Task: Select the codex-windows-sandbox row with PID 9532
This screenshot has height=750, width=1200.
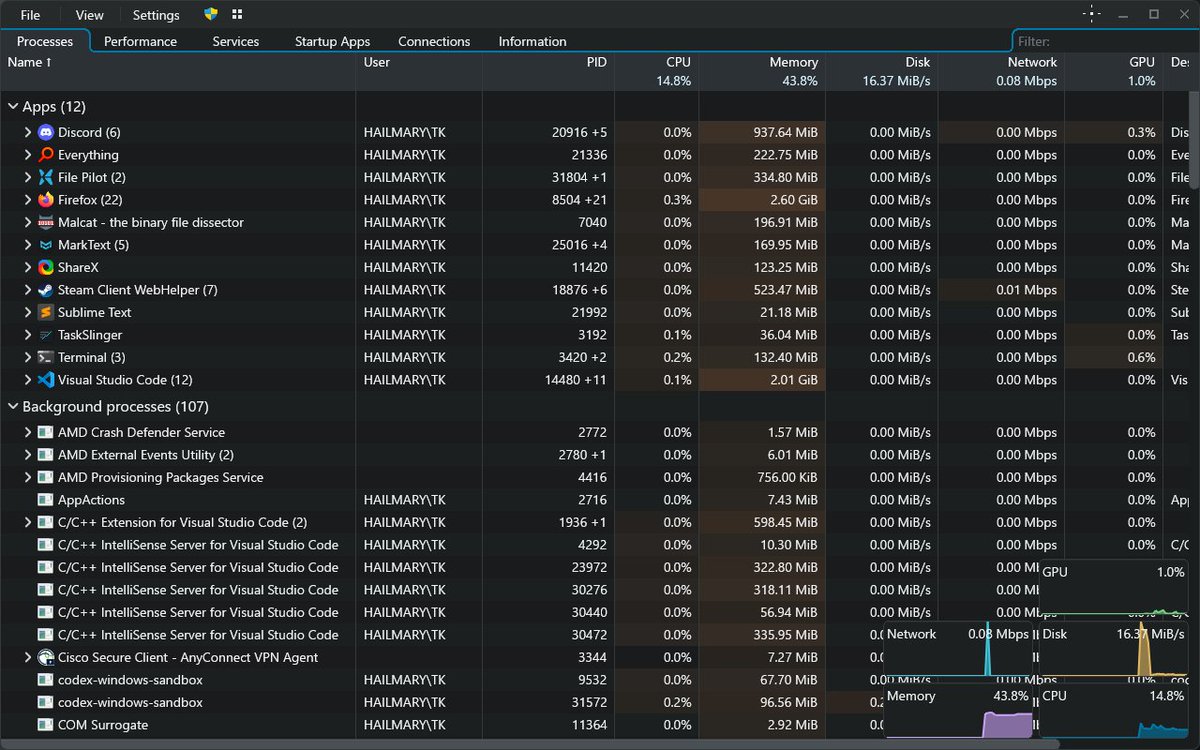Action: [595, 680]
